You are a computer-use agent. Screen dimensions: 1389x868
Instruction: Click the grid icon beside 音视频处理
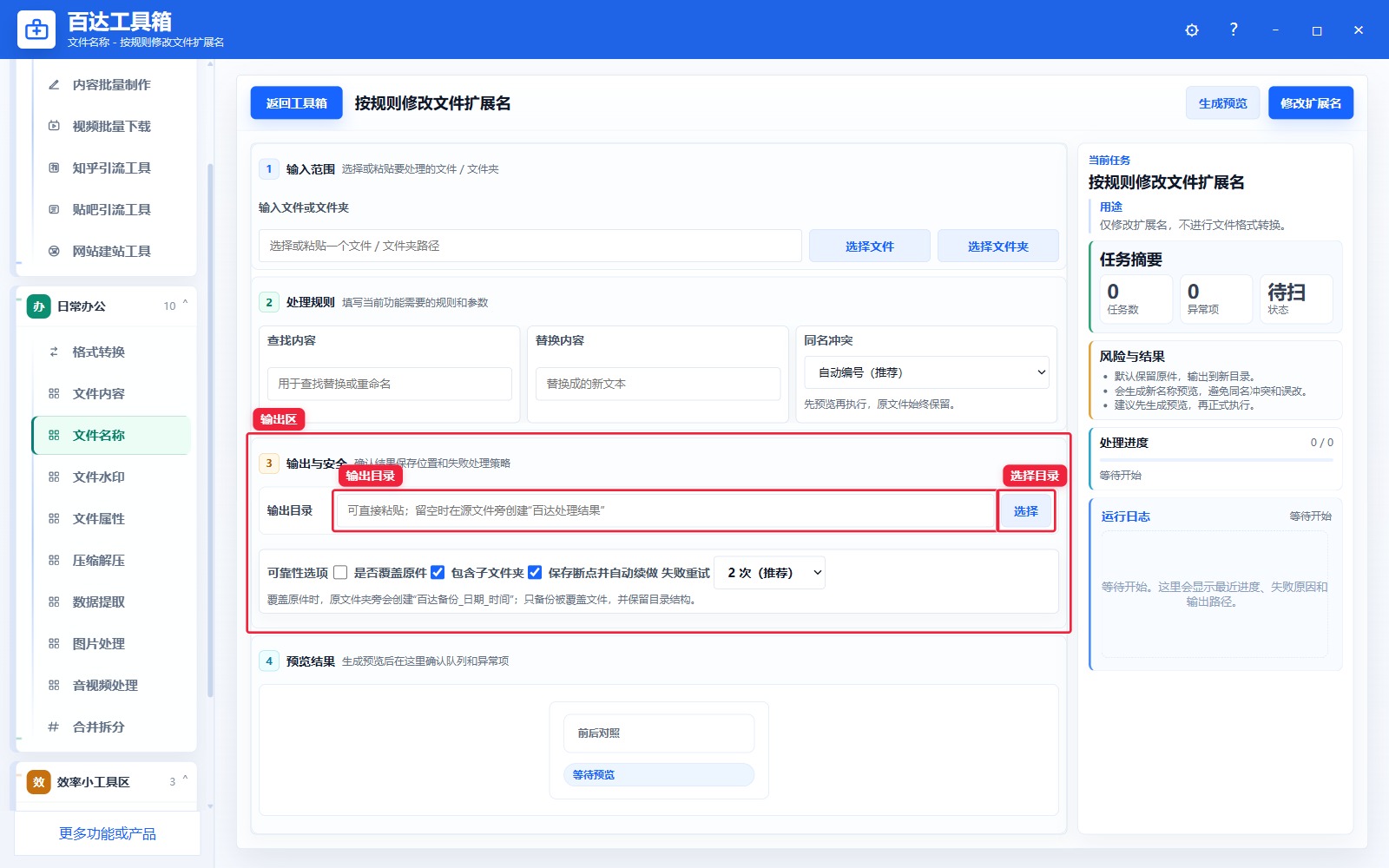[54, 686]
